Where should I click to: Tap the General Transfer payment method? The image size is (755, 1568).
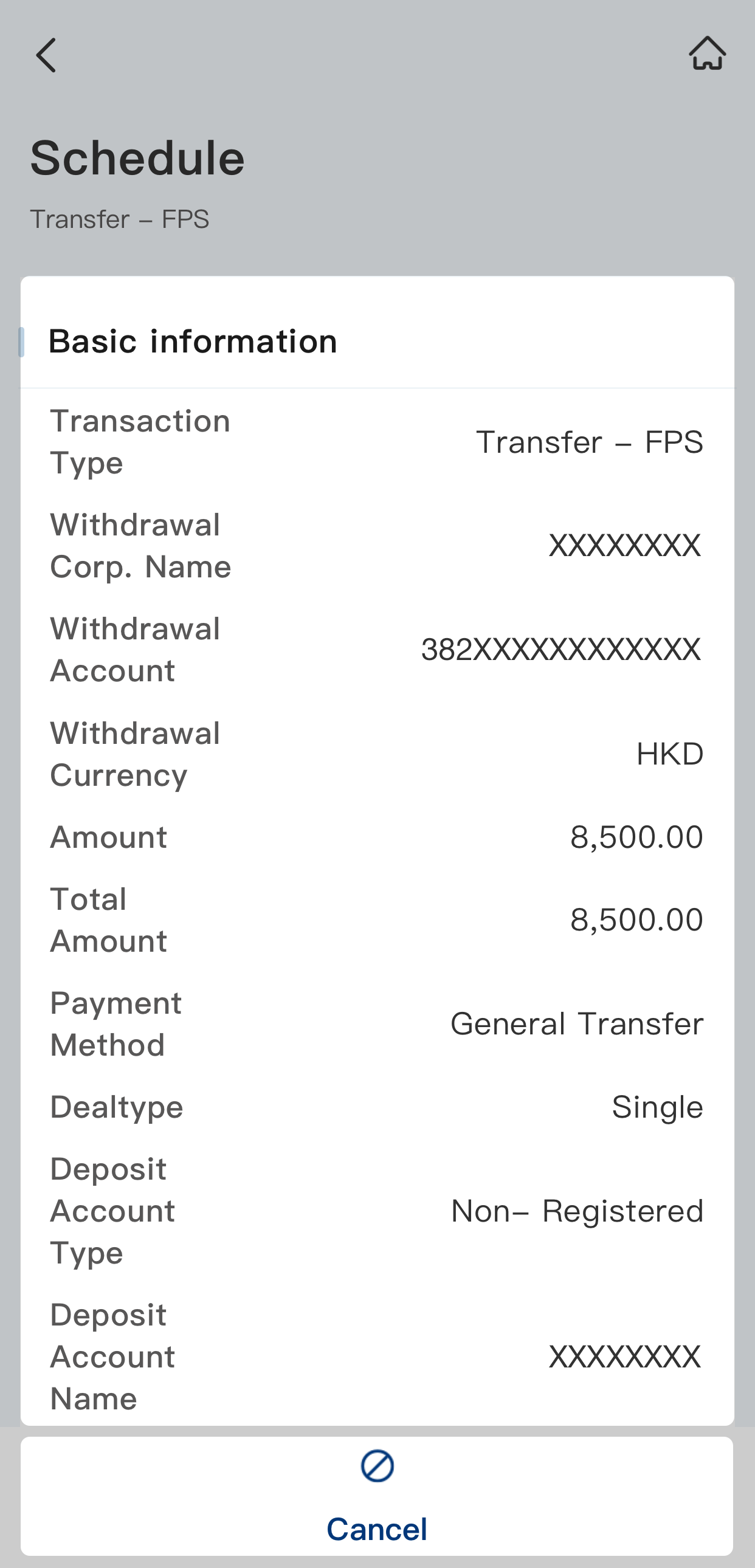(577, 1024)
